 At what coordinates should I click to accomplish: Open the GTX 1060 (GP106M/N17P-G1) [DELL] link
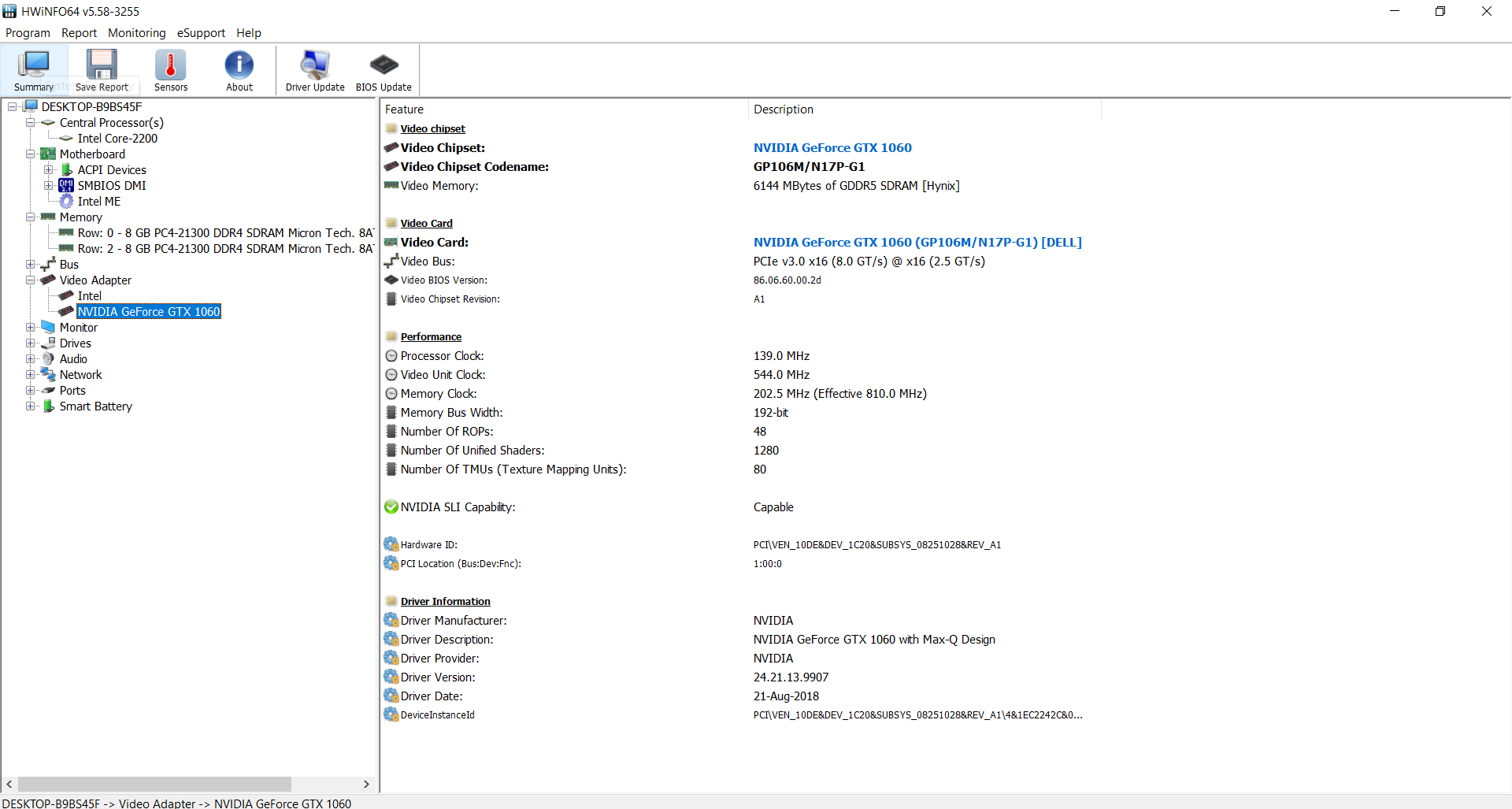(x=917, y=243)
